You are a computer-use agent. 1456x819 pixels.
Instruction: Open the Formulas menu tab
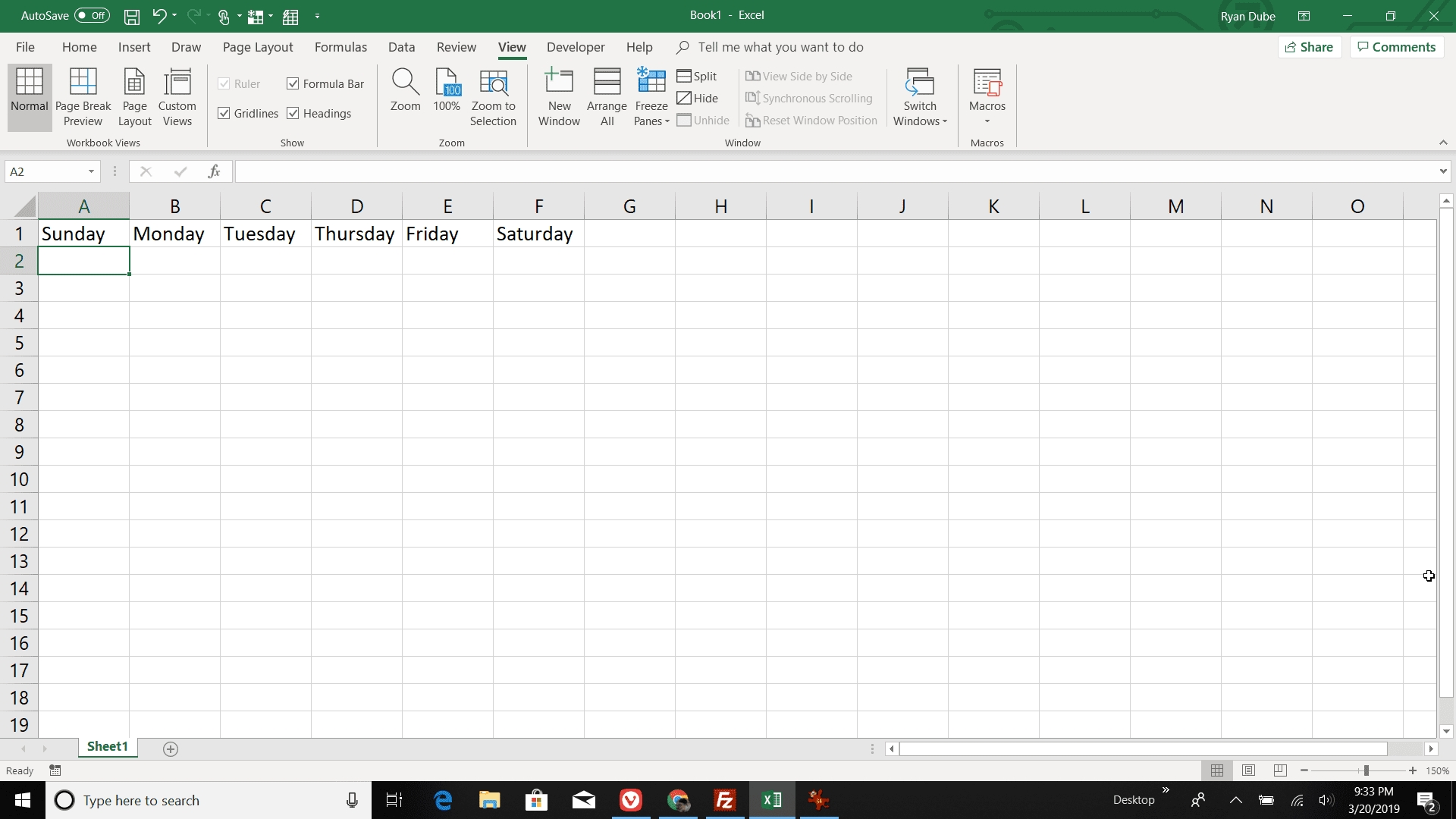340,47
